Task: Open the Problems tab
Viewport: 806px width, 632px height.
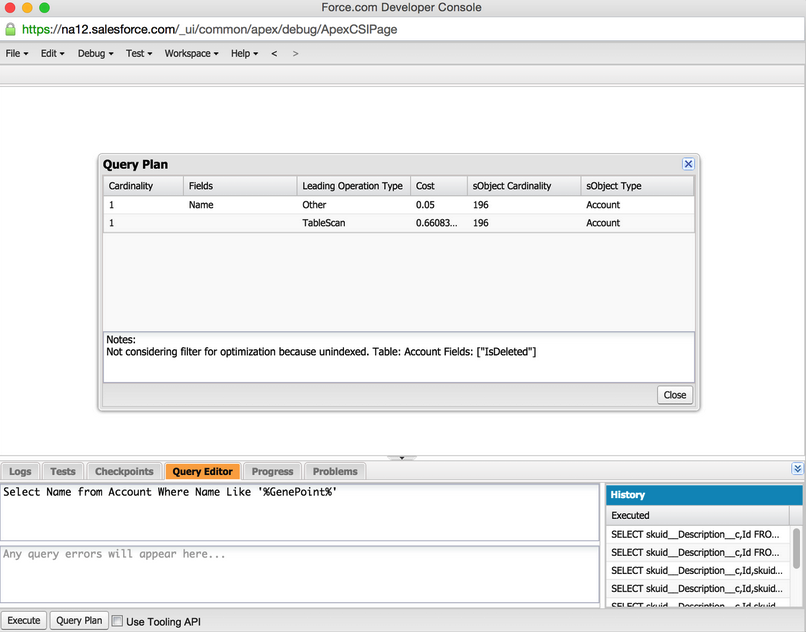Action: (335, 471)
